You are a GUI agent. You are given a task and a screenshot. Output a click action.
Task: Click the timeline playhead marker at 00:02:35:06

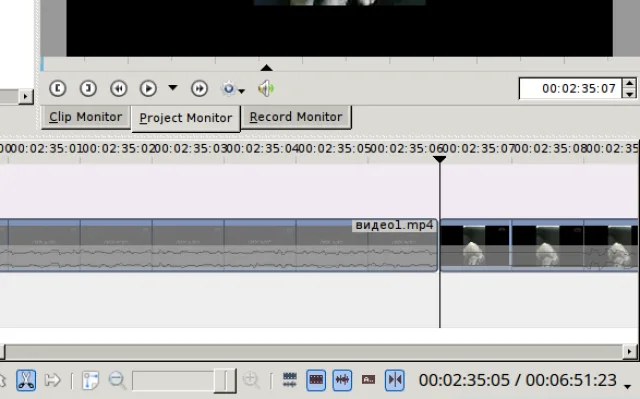[440, 159]
